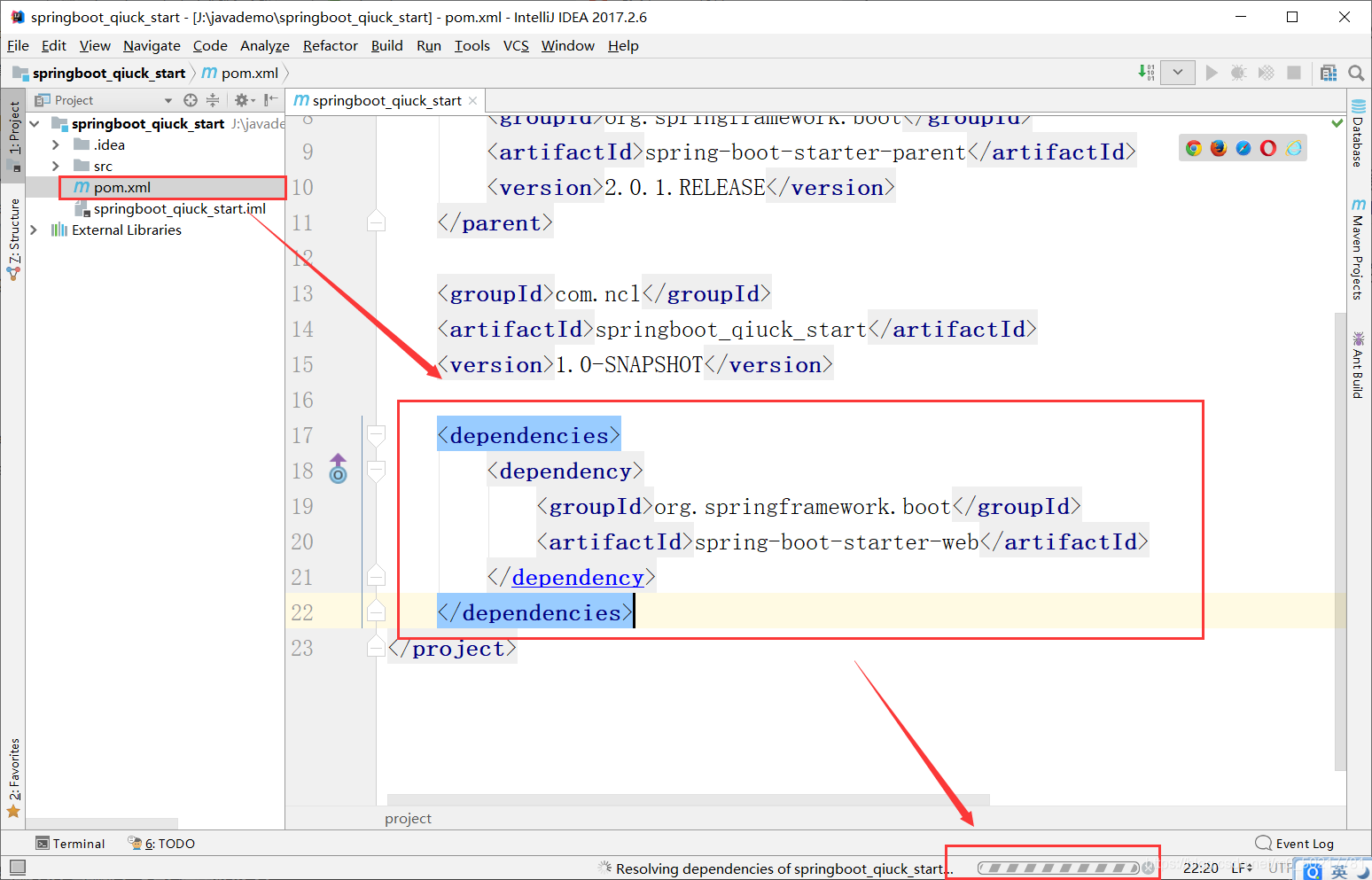Viewport: 1372px width, 880px height.
Task: Toggle the 2: Favorites tool window
Action: coord(13,777)
